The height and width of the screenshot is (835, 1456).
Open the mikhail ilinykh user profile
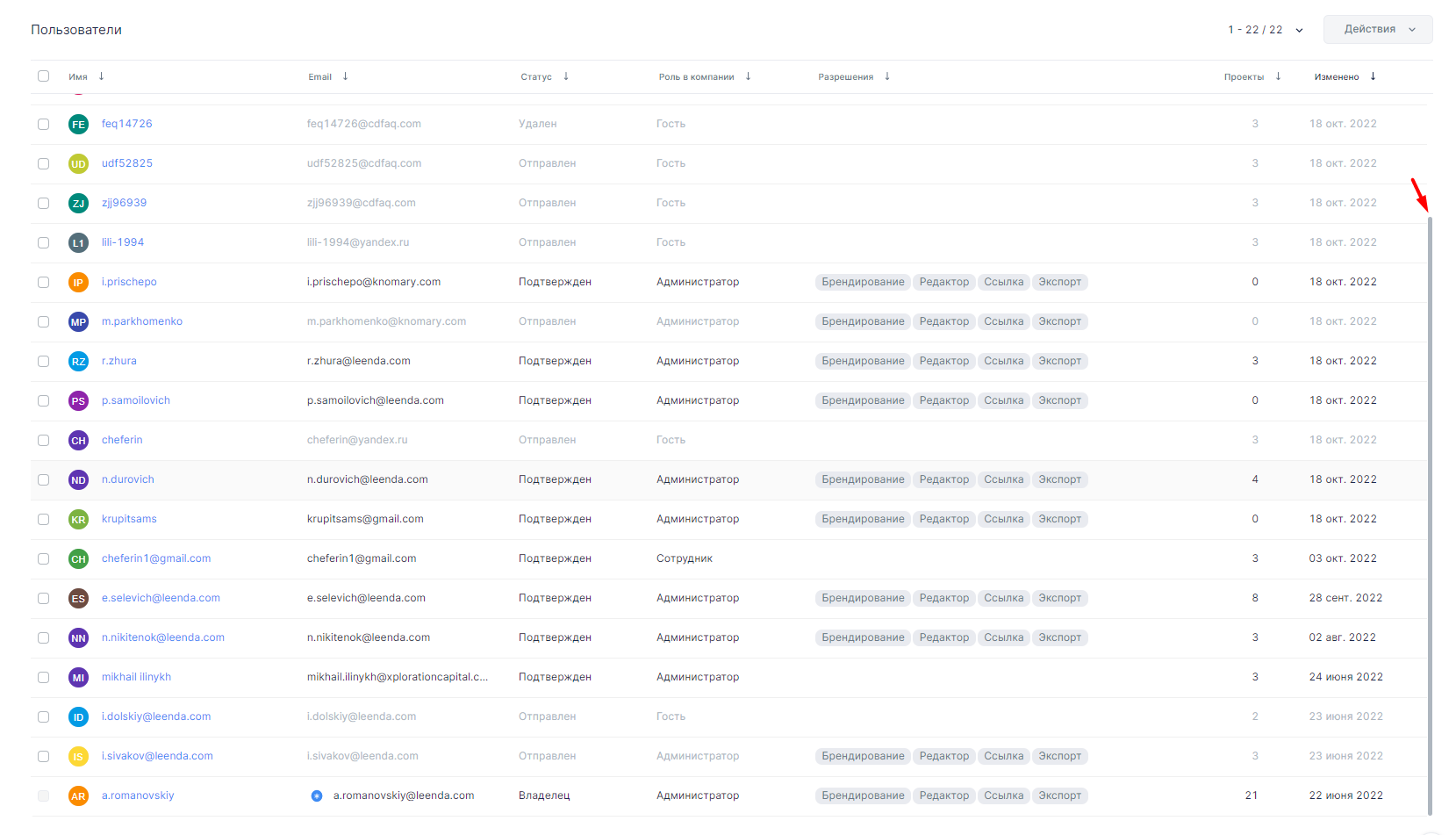[x=136, y=677]
